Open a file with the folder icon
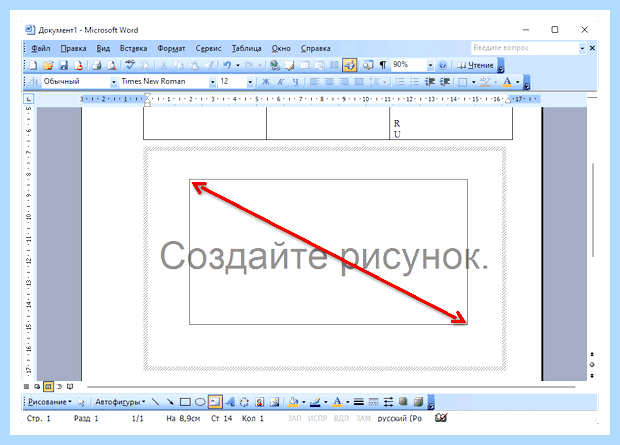This screenshot has width=620, height=445. click(x=48, y=65)
